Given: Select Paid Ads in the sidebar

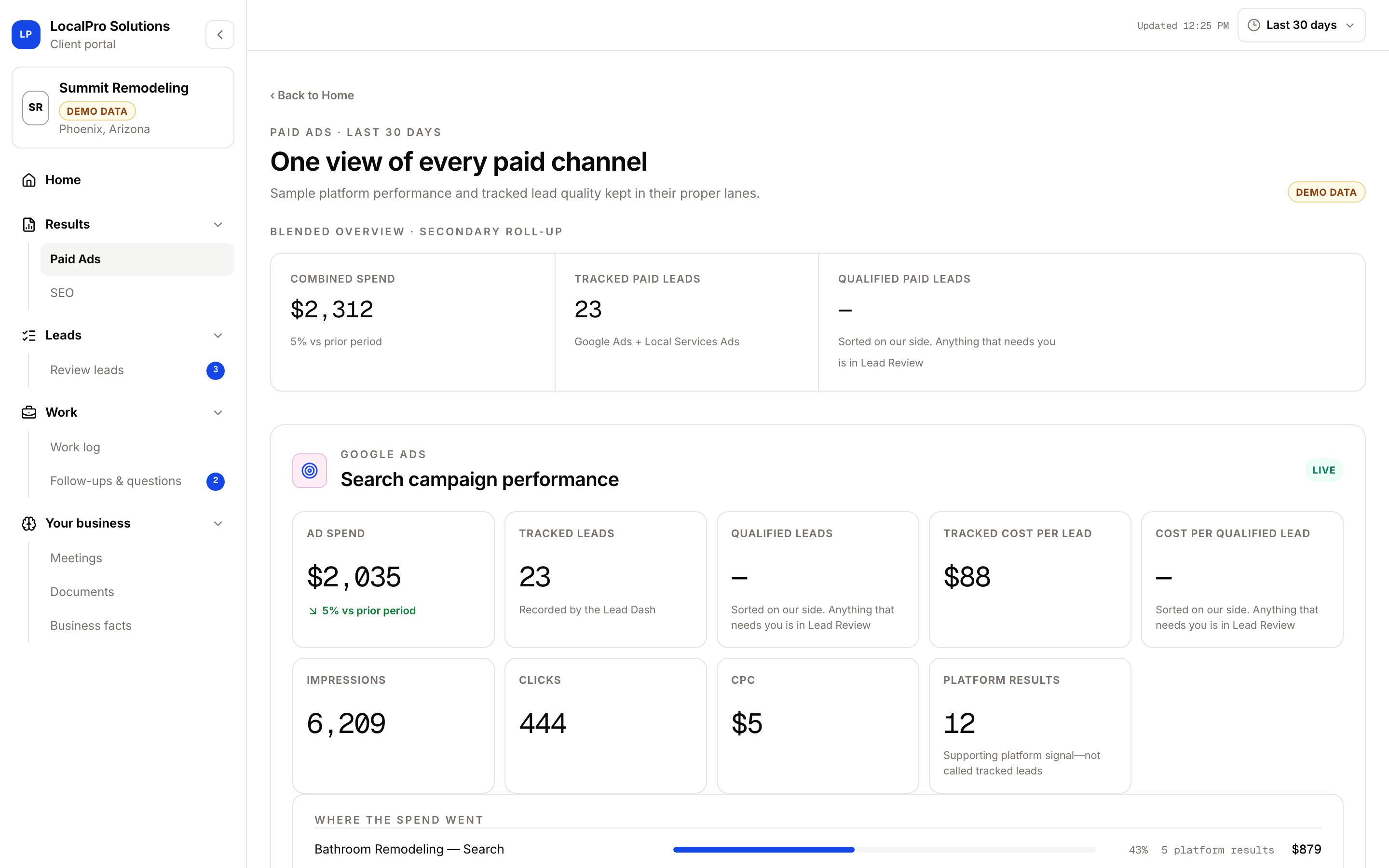Looking at the screenshot, I should point(137,259).
